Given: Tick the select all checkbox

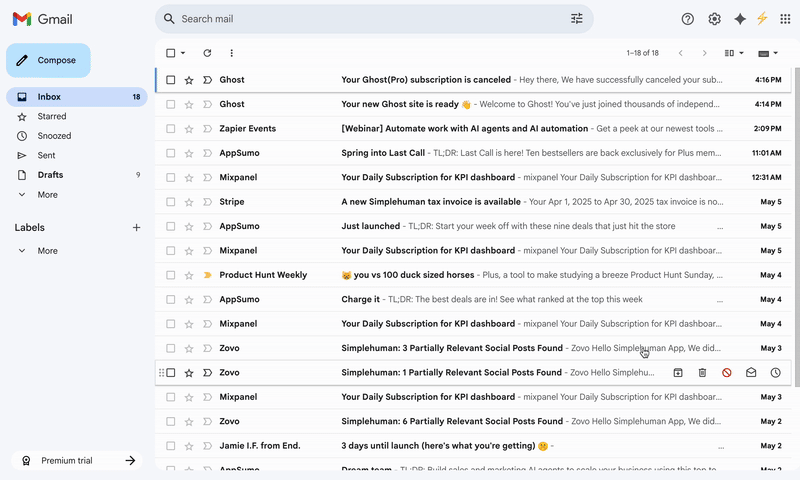Looking at the screenshot, I should (170, 53).
